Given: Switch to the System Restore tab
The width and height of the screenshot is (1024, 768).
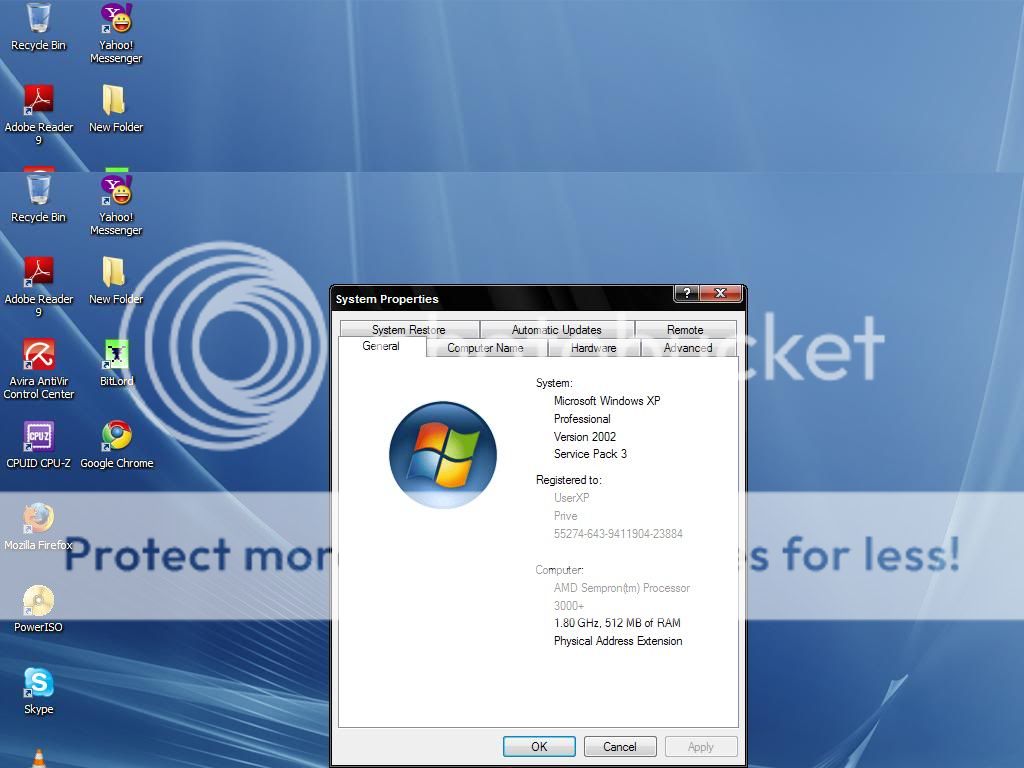Looking at the screenshot, I should tap(409, 329).
